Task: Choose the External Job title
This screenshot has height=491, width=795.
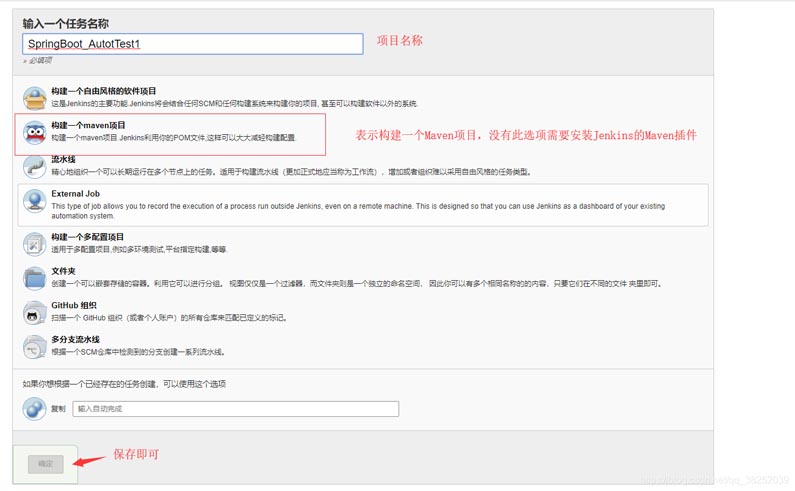Action: click(76, 194)
